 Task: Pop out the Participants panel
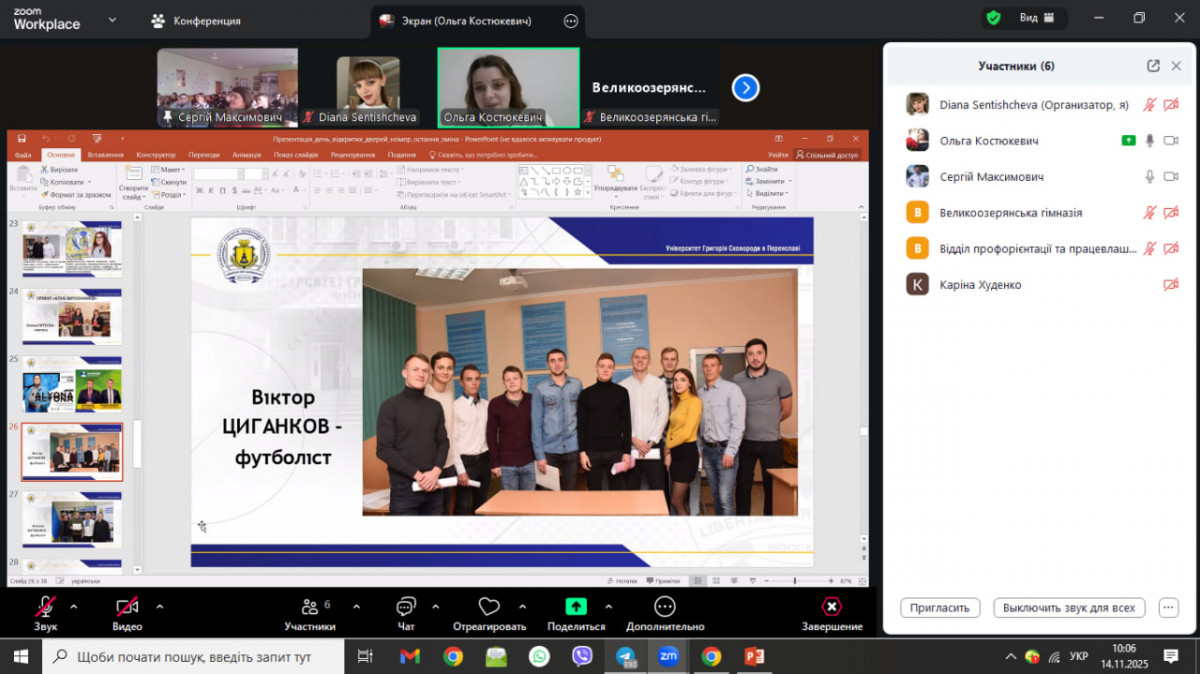point(1153,66)
